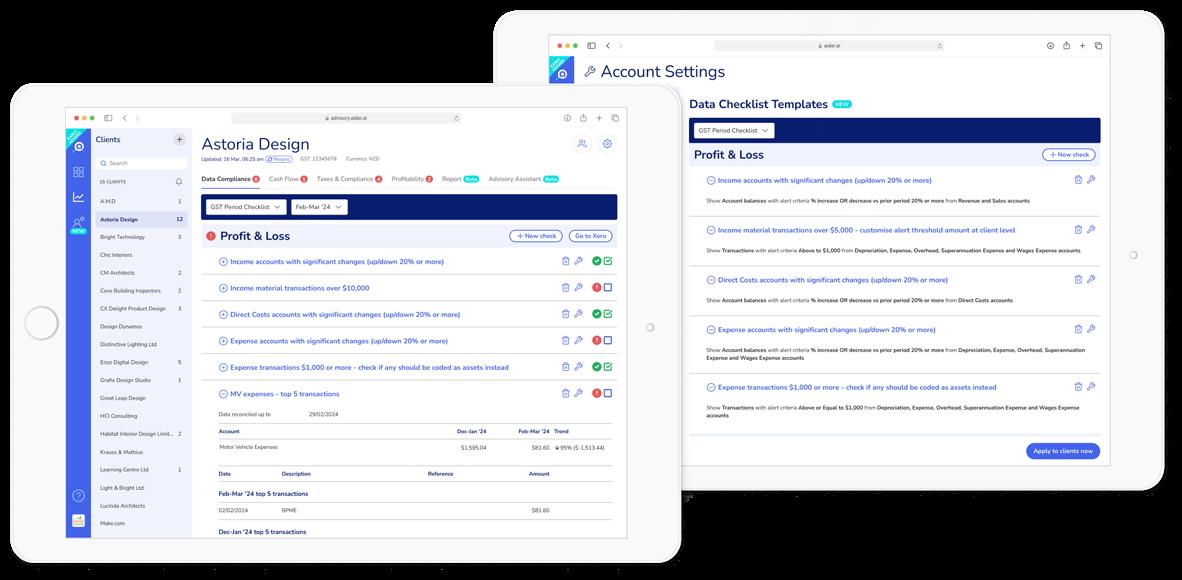
Task: Click the downloads icon in Astoria browser toolbar
Action: tap(568, 118)
